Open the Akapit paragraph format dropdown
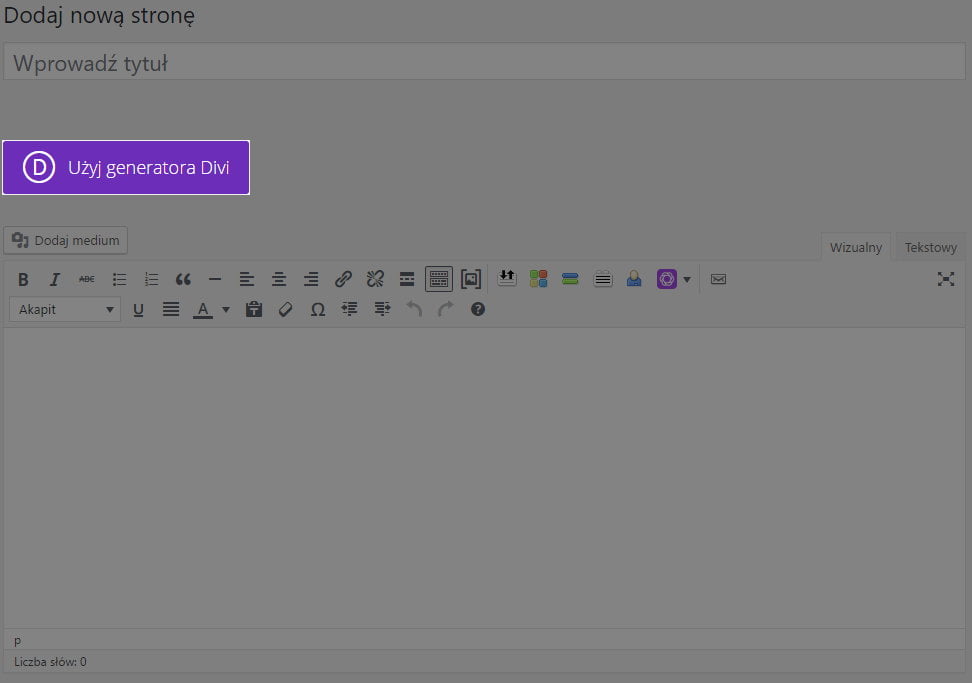Image resolution: width=972 pixels, height=683 pixels. point(65,310)
